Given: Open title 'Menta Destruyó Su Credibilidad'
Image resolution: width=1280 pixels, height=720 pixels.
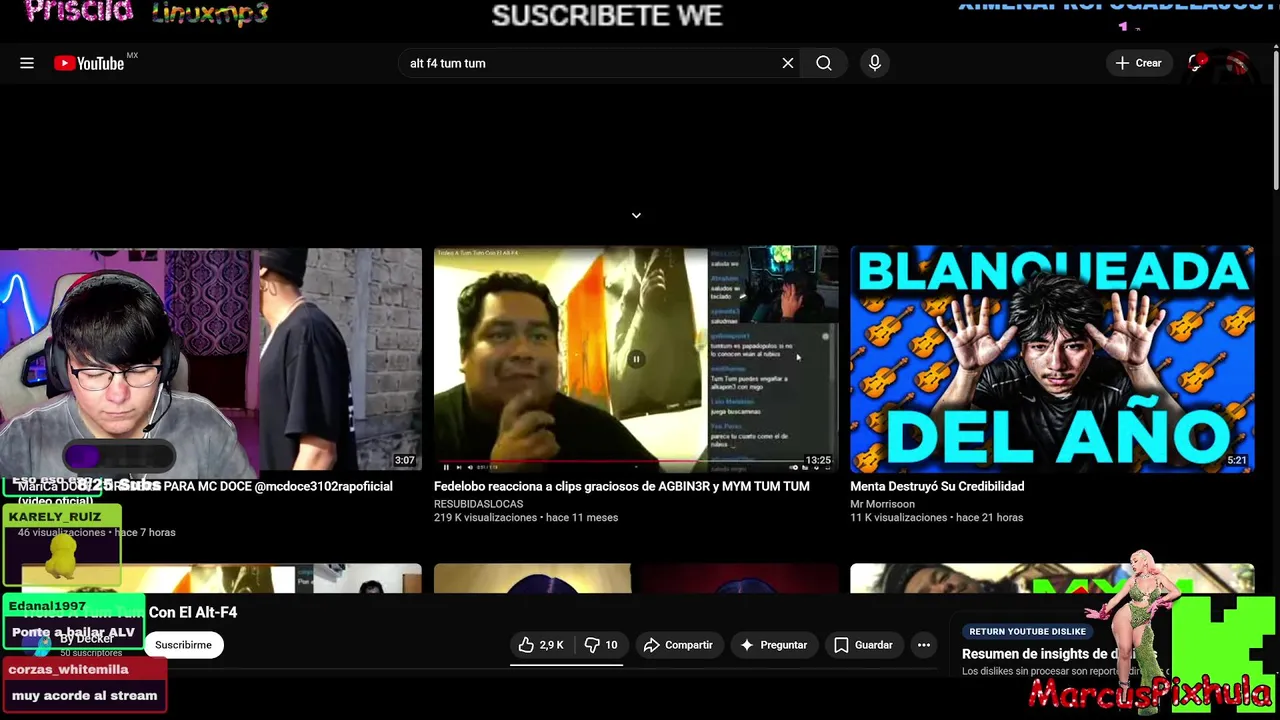Looking at the screenshot, I should pyautogui.click(x=937, y=486).
